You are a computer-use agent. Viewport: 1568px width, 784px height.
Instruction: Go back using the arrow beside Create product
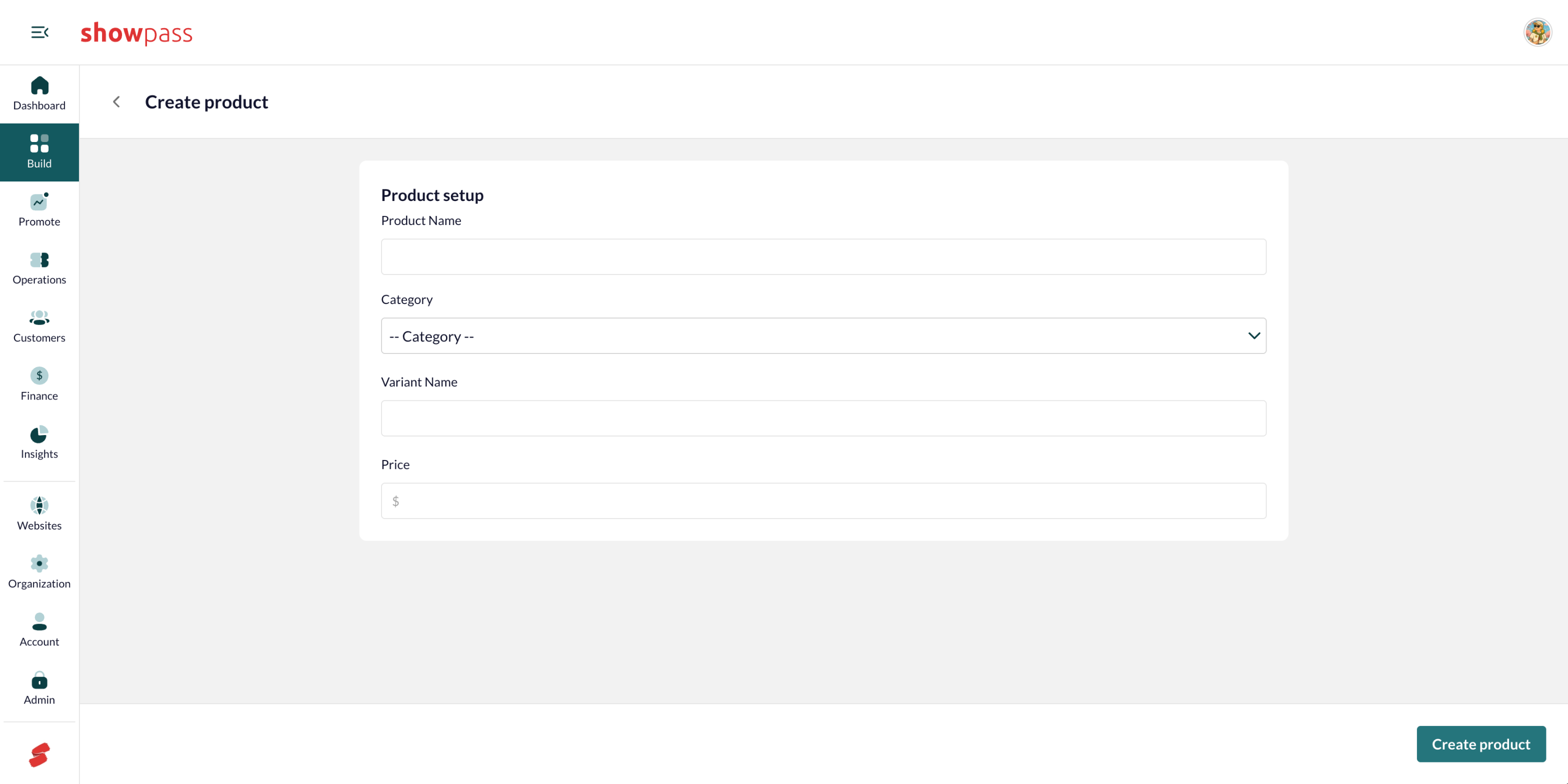tap(116, 101)
